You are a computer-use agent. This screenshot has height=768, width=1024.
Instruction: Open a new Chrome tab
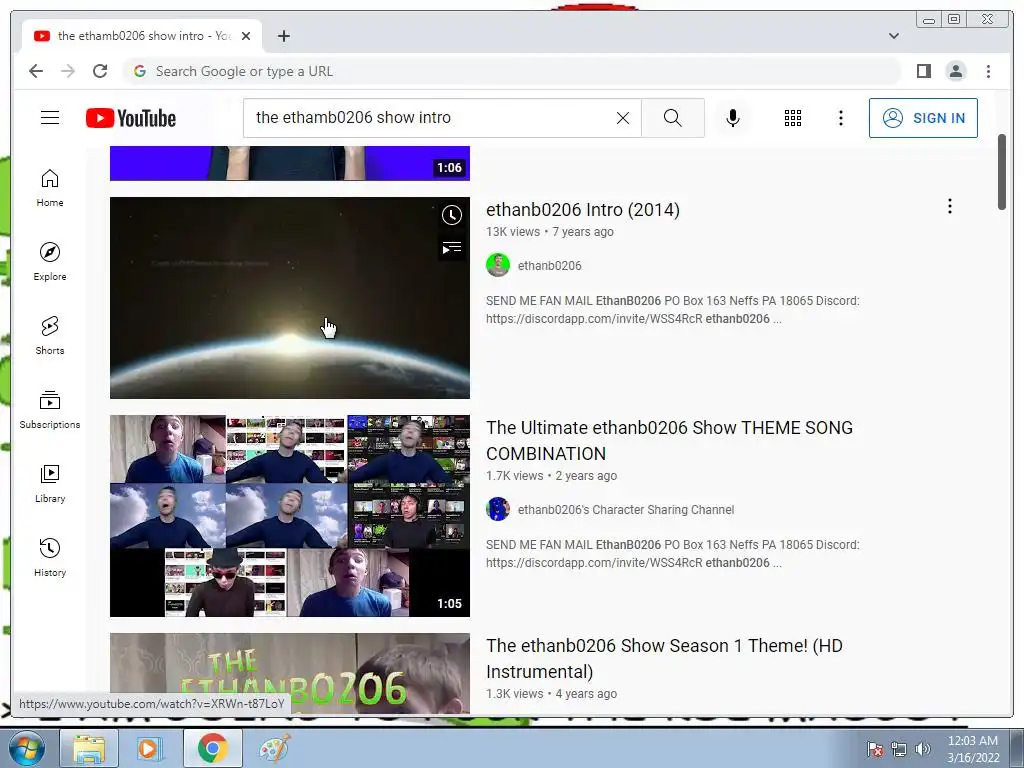[x=283, y=36]
